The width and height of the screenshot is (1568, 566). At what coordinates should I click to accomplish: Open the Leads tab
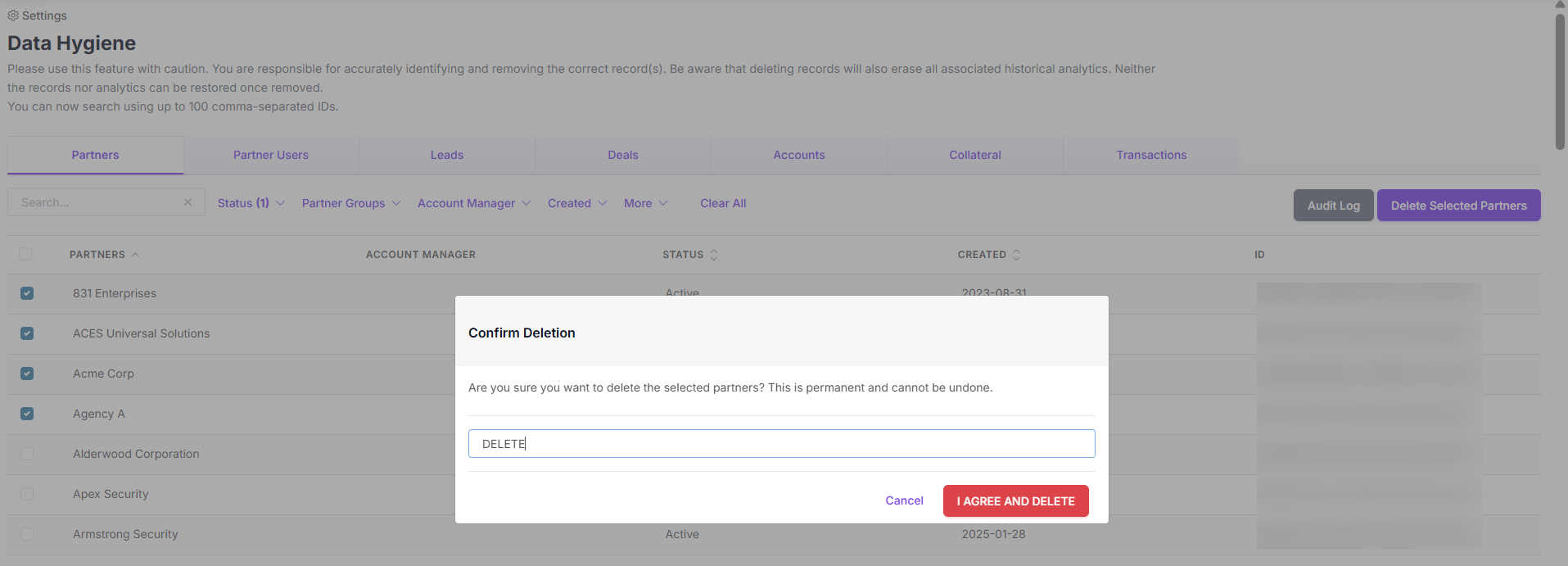pyautogui.click(x=447, y=155)
